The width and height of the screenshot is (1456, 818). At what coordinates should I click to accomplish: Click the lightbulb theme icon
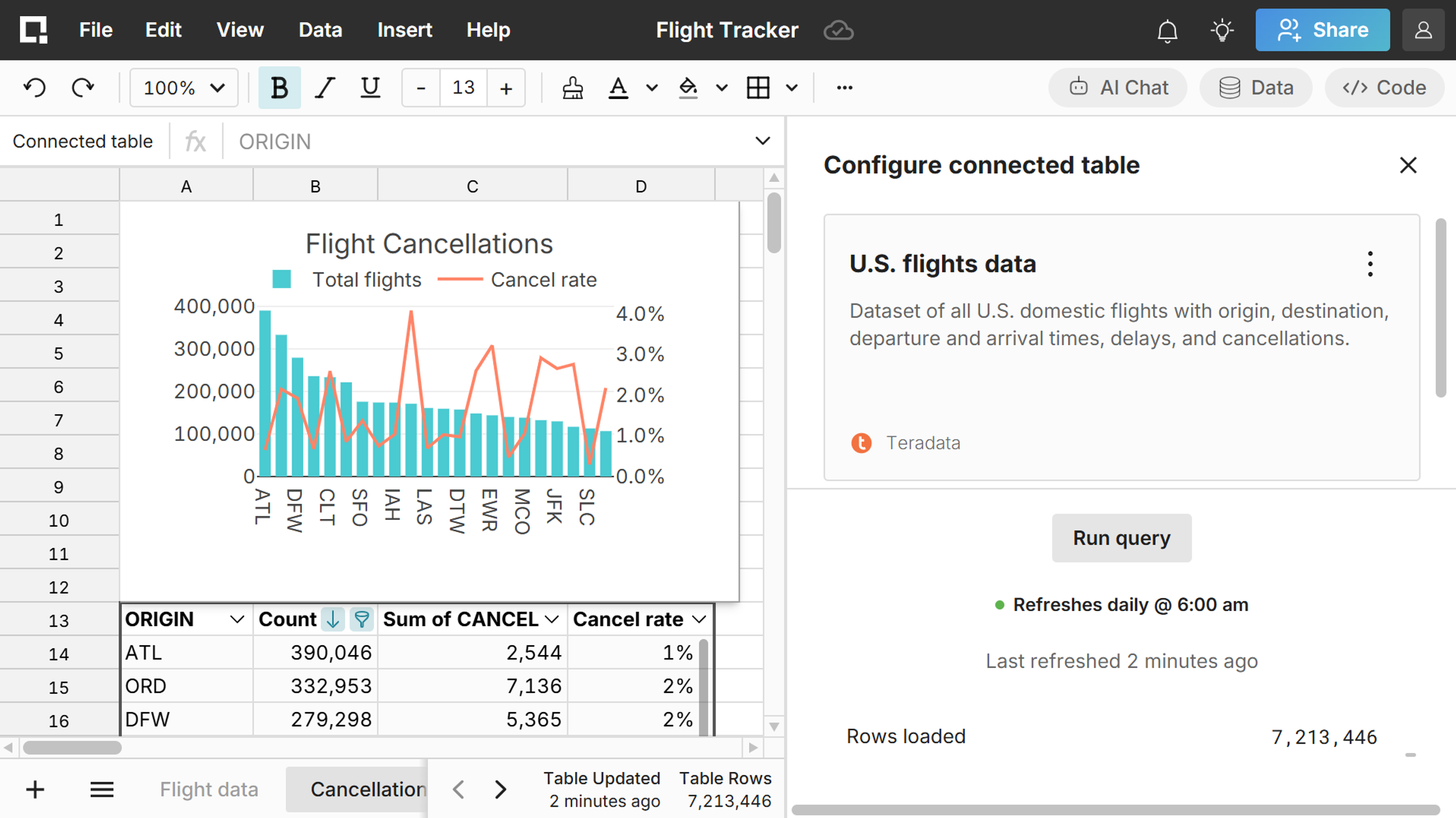1221,30
